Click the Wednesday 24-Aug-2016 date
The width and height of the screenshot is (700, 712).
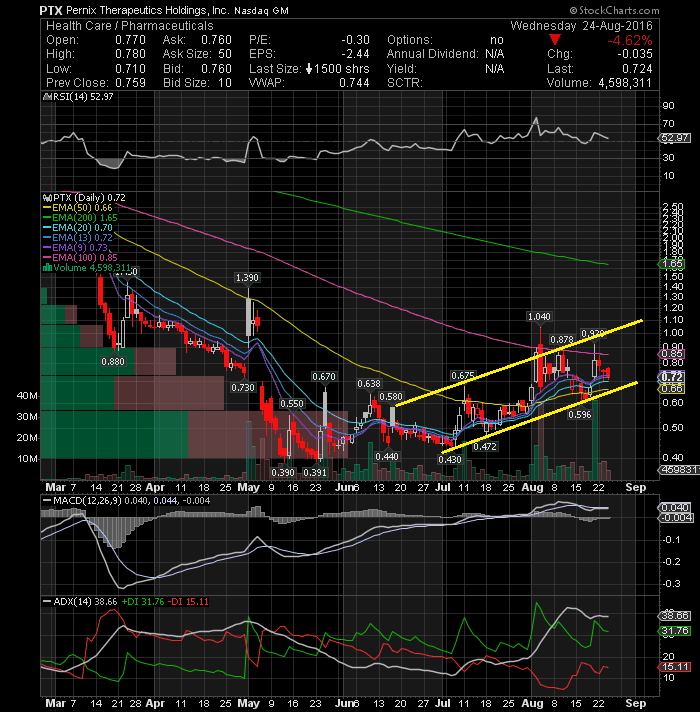(x=581, y=26)
